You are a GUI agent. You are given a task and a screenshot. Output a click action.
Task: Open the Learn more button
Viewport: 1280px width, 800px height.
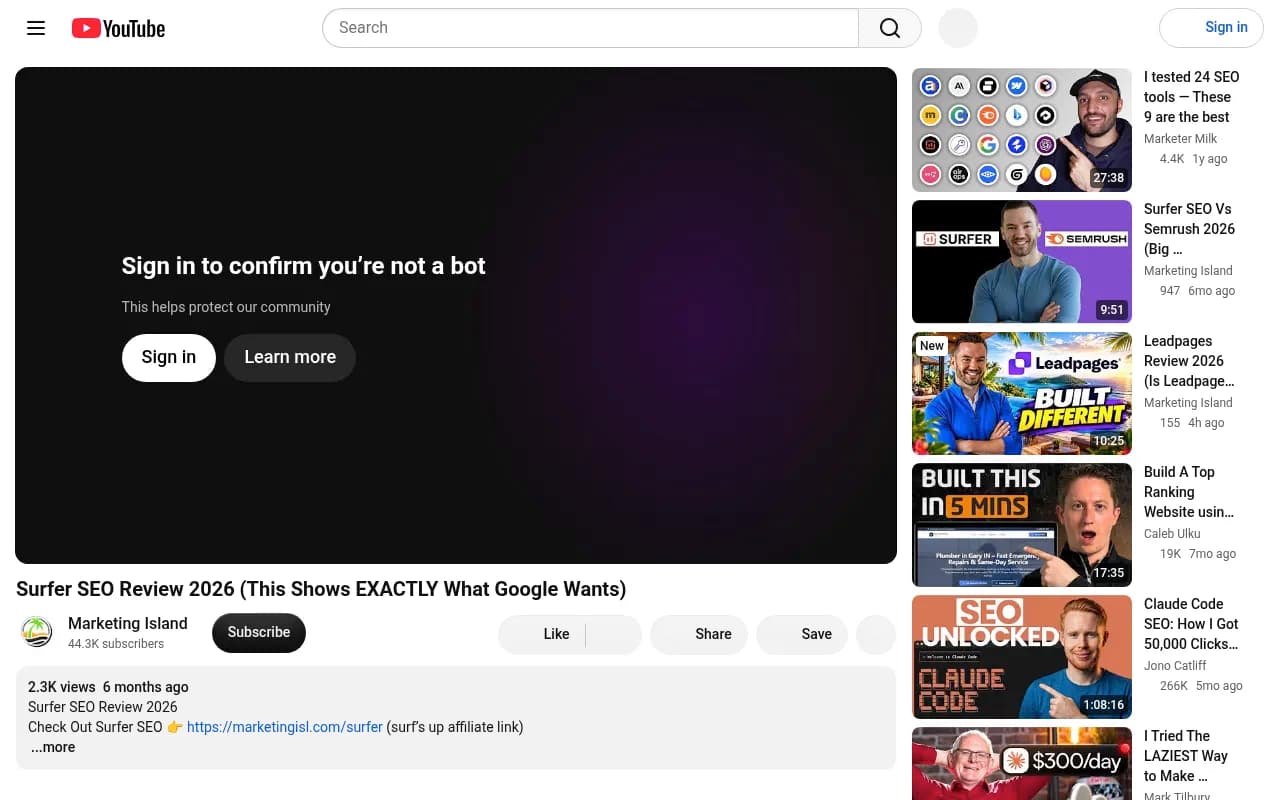tap(290, 357)
